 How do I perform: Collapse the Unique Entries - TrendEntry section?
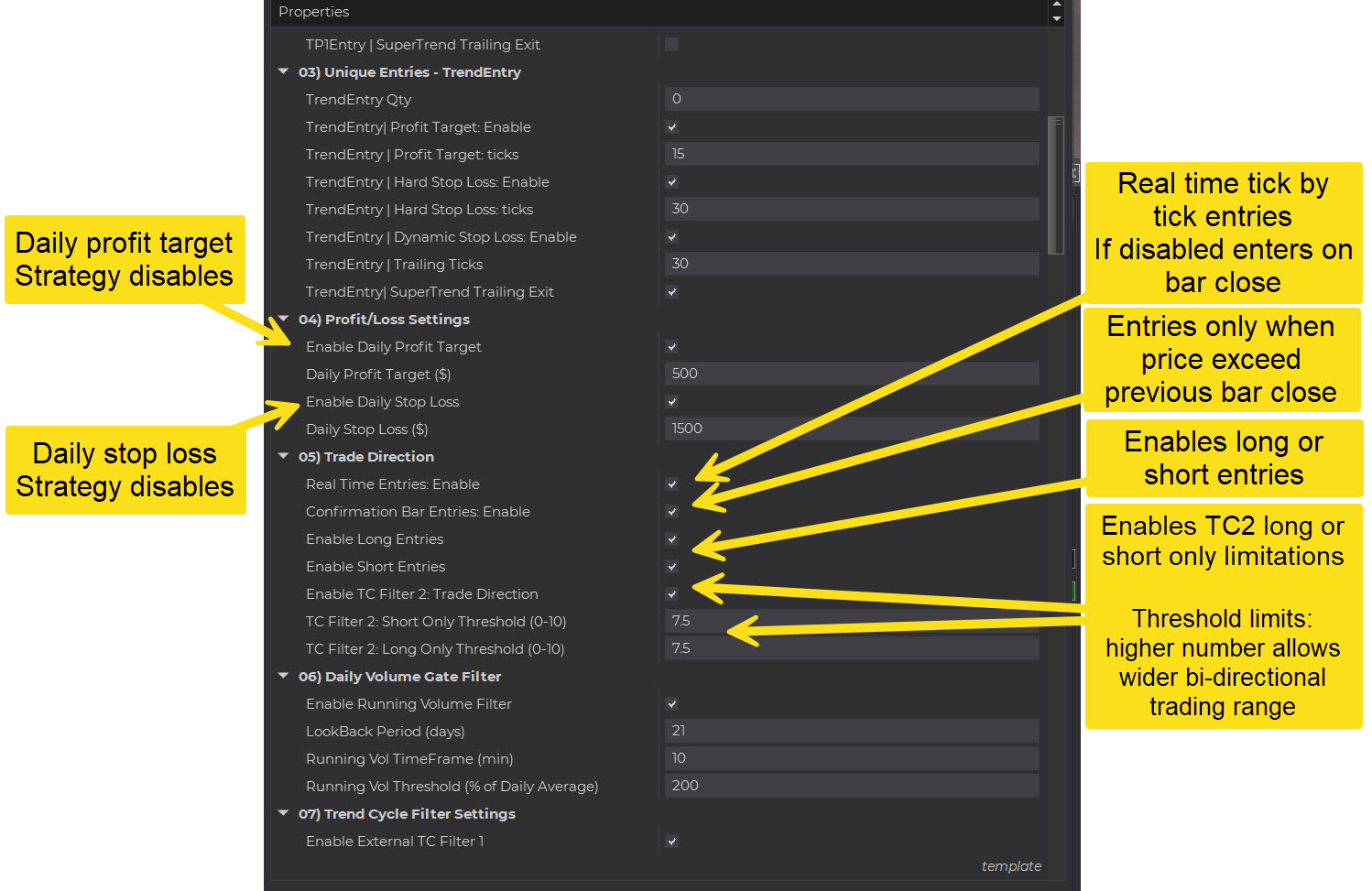click(283, 71)
